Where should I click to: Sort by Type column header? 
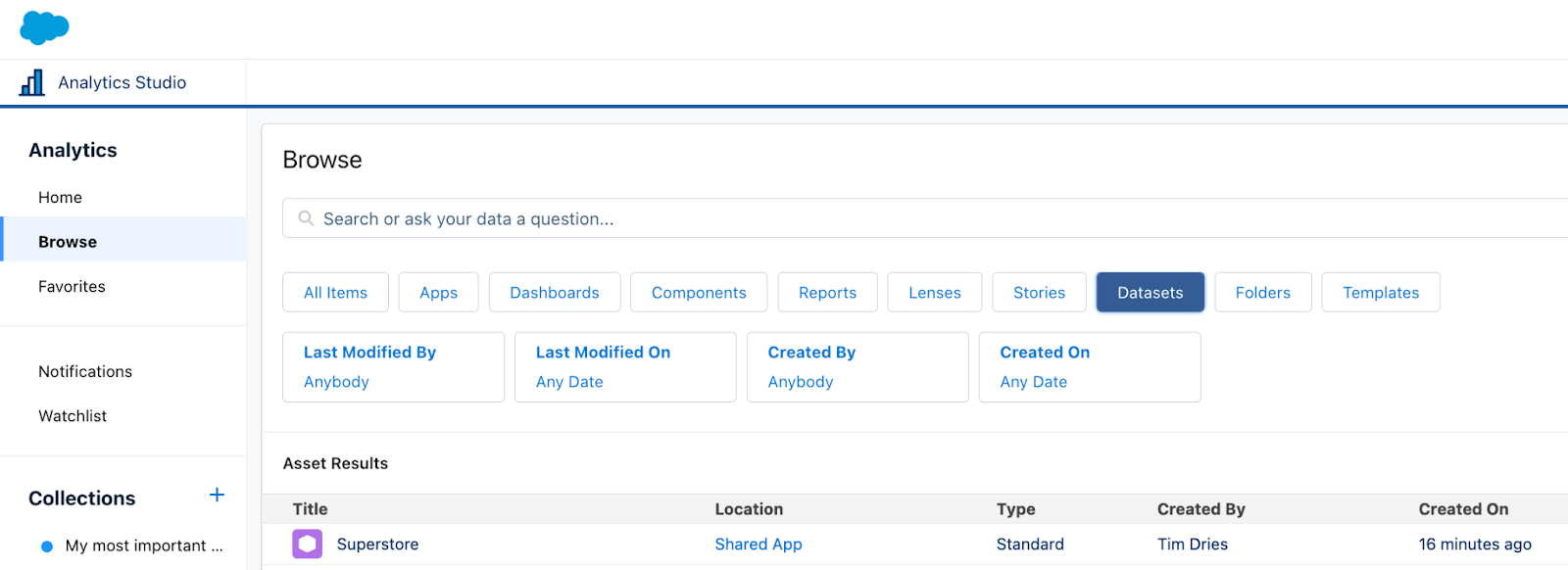tap(1015, 508)
